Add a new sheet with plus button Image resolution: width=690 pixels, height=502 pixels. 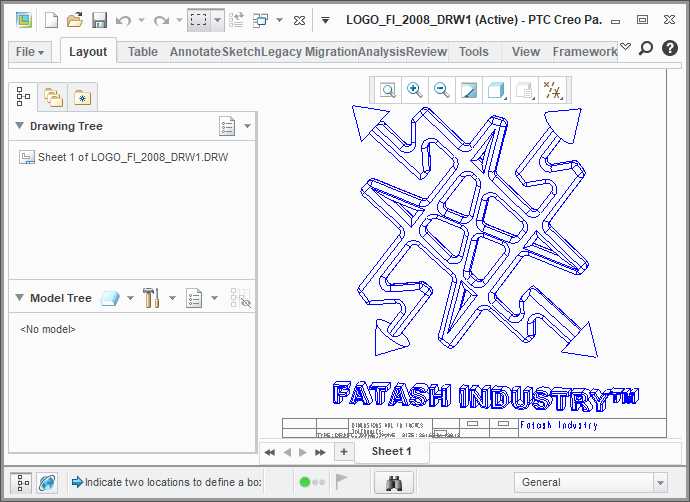pyautogui.click(x=344, y=451)
